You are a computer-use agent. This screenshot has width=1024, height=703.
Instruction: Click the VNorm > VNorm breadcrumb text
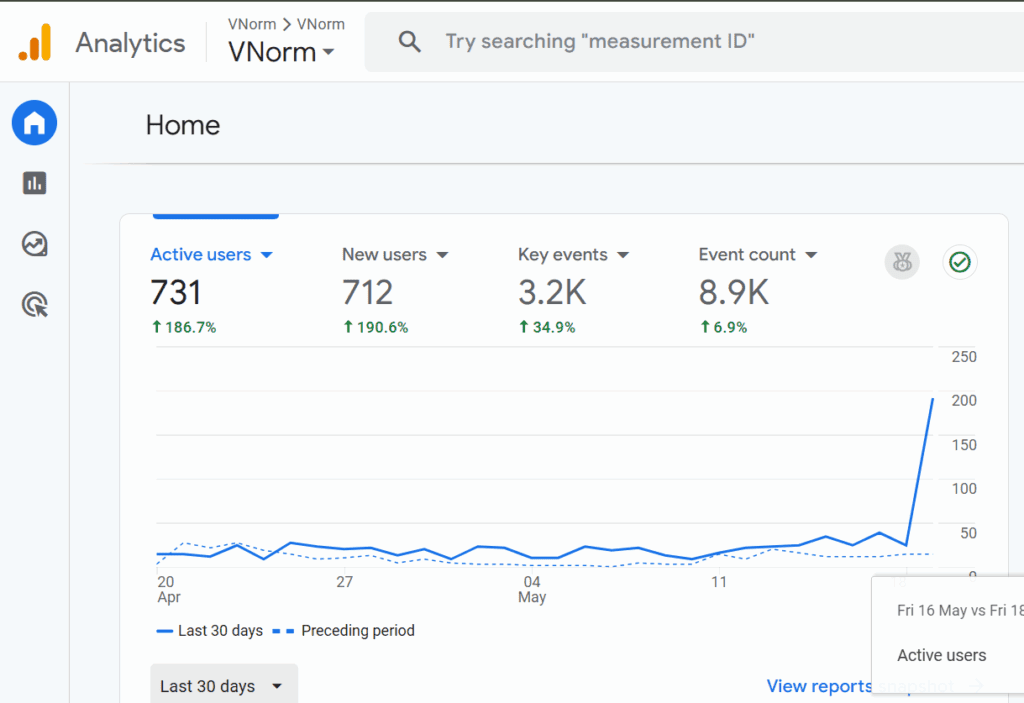click(x=286, y=24)
